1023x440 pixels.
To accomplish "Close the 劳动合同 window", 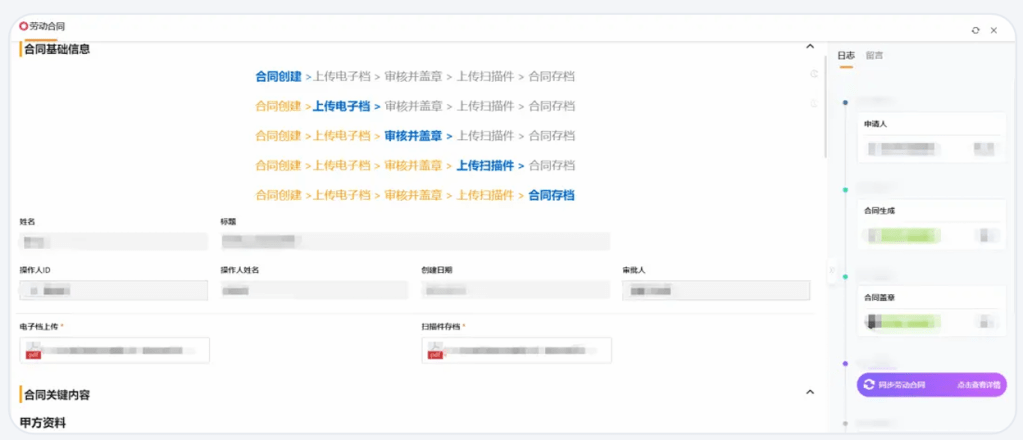I will [993, 30].
